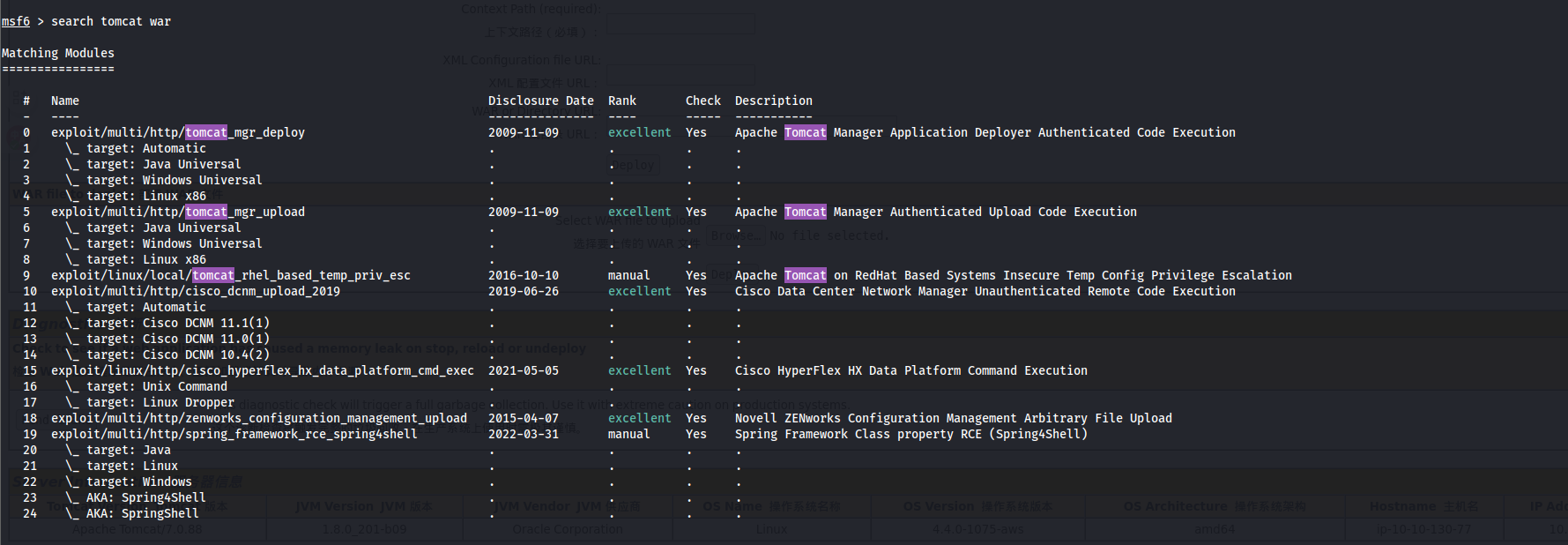1568x545 pixels.
Task: Click disclosure date 2016-10-10
Action: 524,275
